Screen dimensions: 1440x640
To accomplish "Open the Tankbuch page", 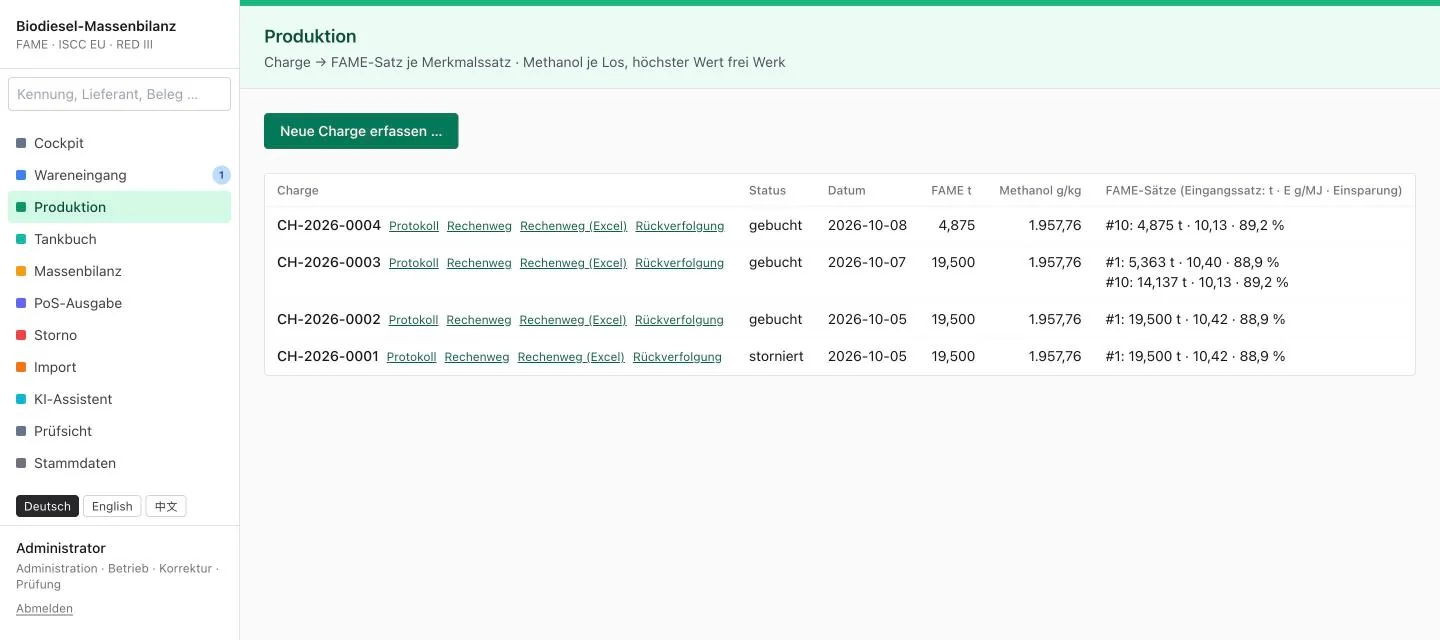I will click(x=119, y=239).
